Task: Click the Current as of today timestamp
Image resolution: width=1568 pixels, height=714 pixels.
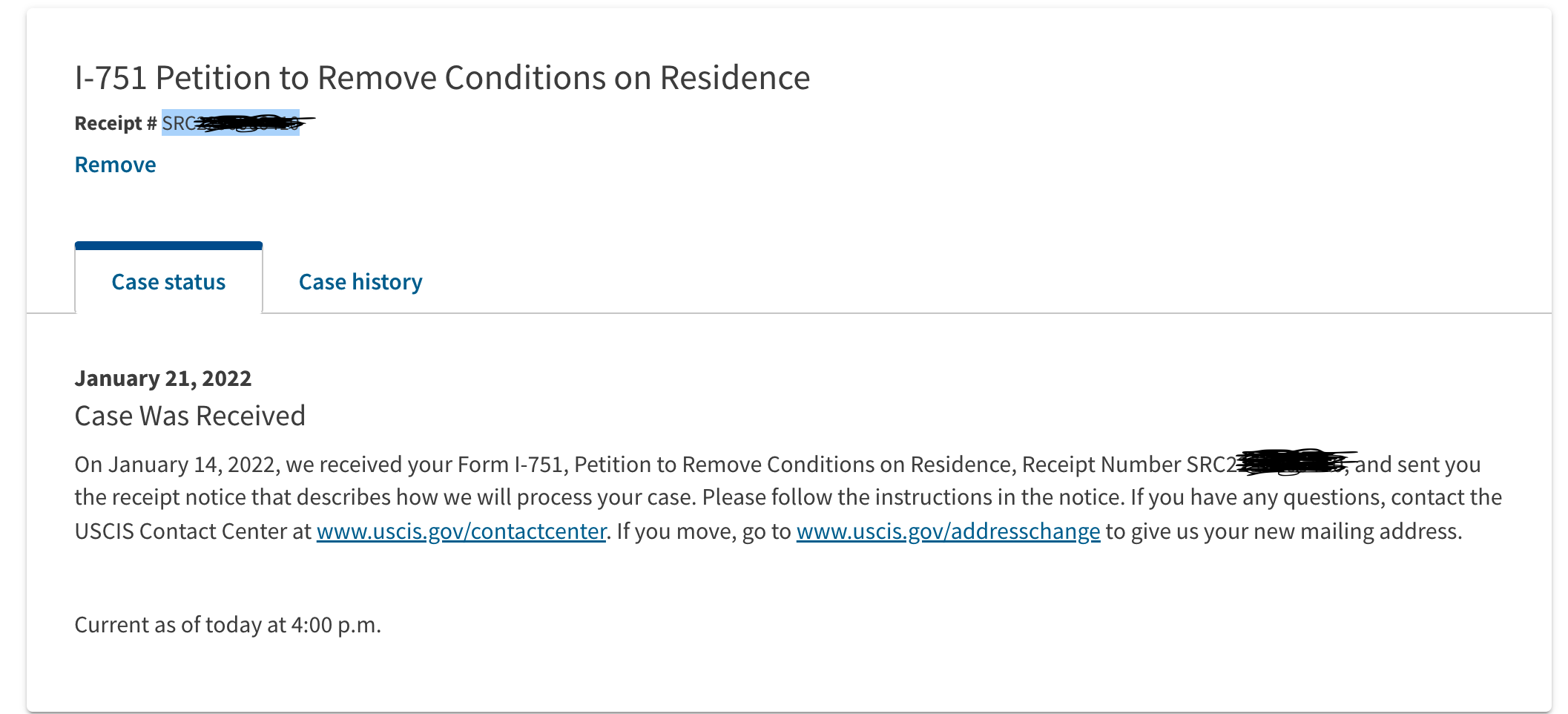Action: (228, 625)
